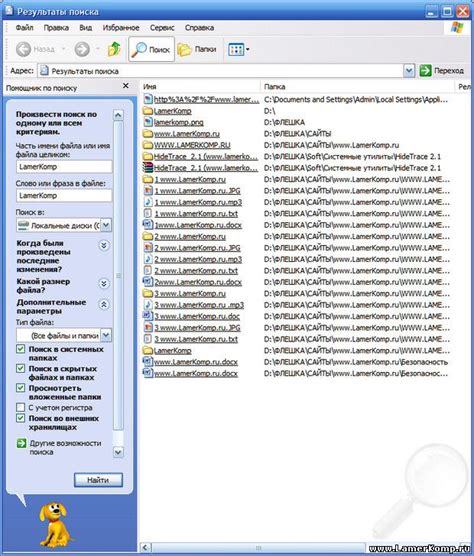Open the Поиск в drives dropdown

(x=106, y=225)
